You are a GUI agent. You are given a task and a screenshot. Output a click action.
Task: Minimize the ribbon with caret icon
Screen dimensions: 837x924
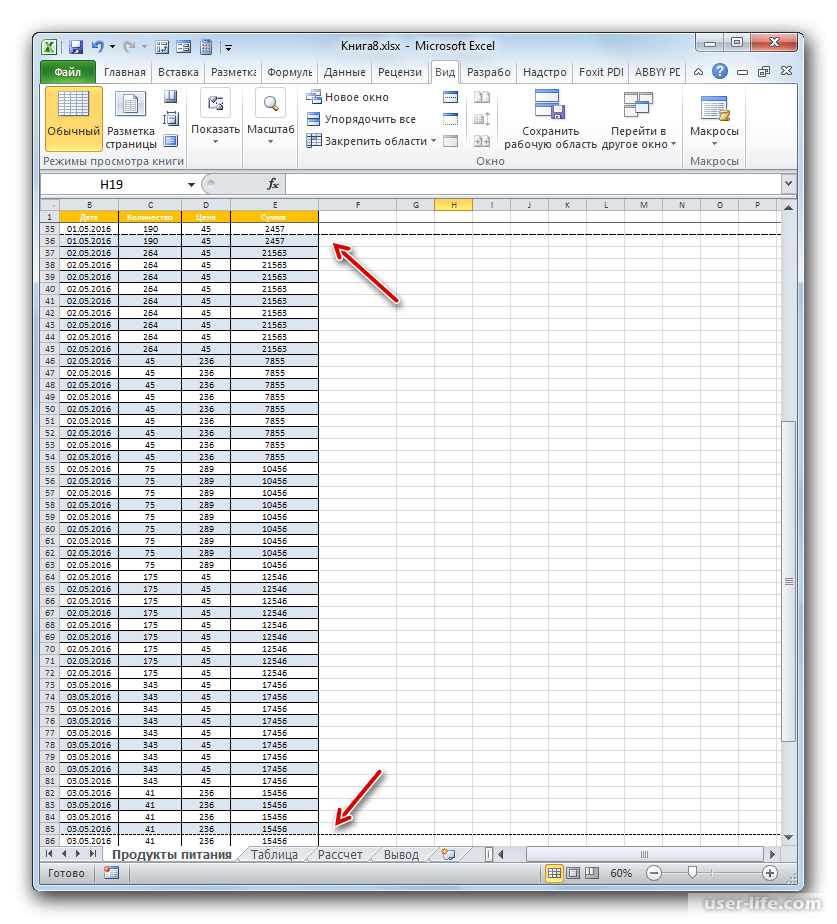[x=698, y=72]
